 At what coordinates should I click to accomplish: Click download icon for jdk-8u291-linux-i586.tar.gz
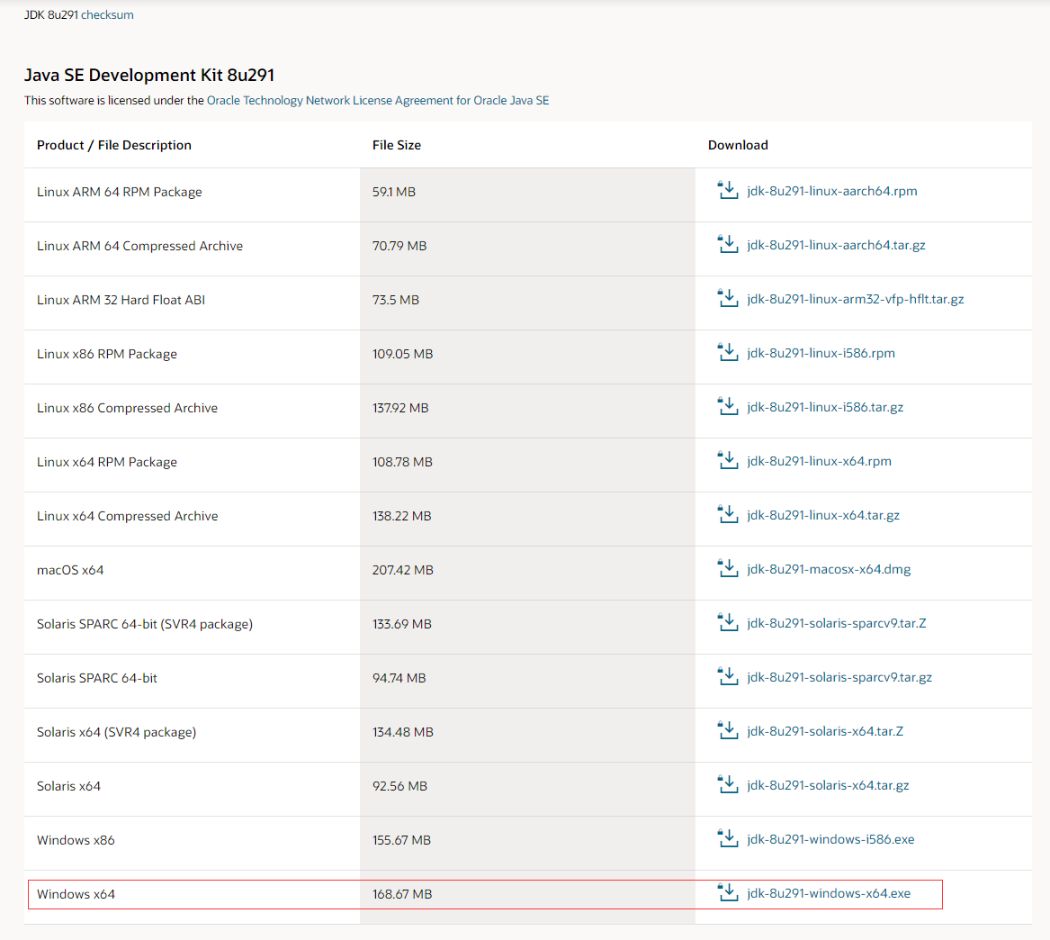tap(727, 406)
